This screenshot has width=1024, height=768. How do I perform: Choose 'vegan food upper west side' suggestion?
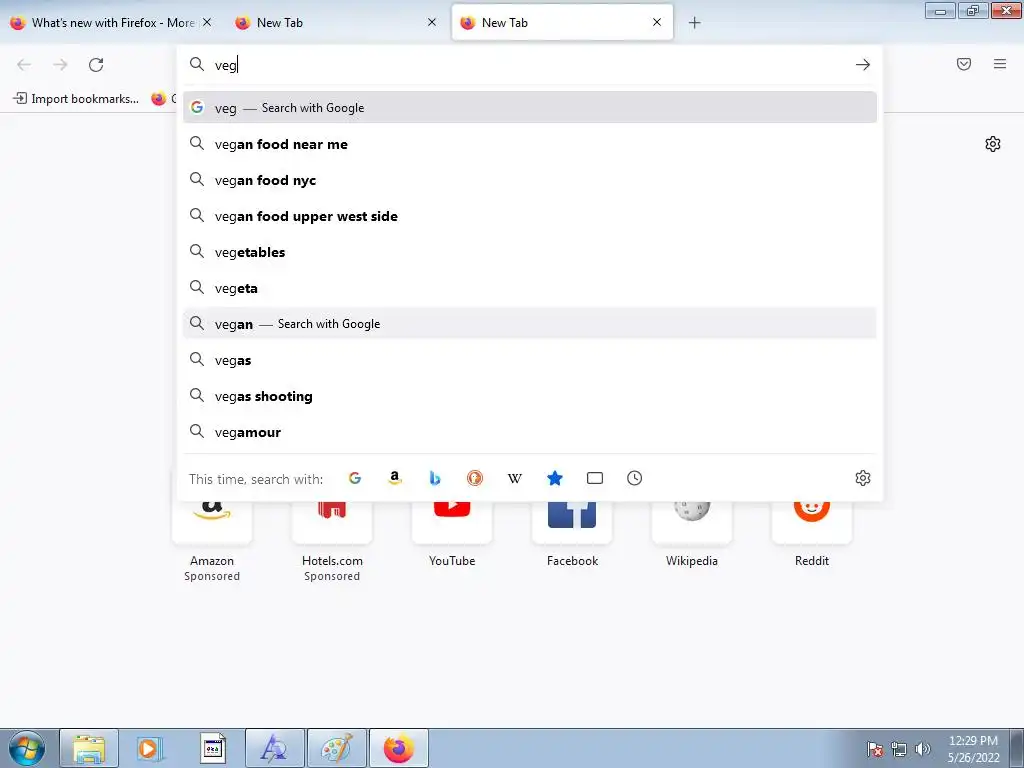coord(530,216)
